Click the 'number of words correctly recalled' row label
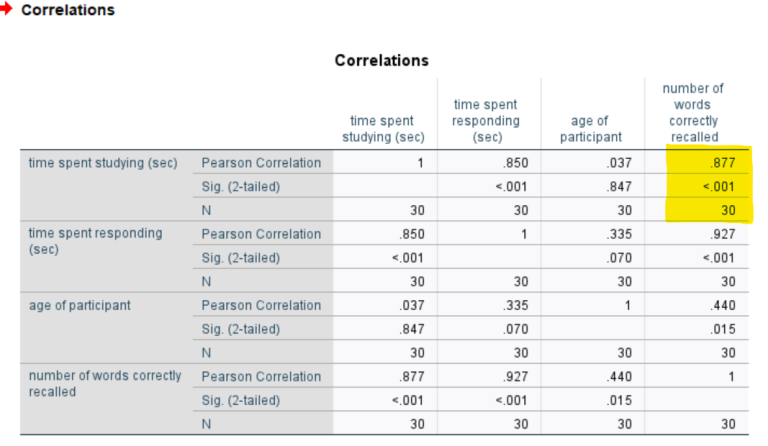This screenshot has width=768, height=446. pos(105,384)
